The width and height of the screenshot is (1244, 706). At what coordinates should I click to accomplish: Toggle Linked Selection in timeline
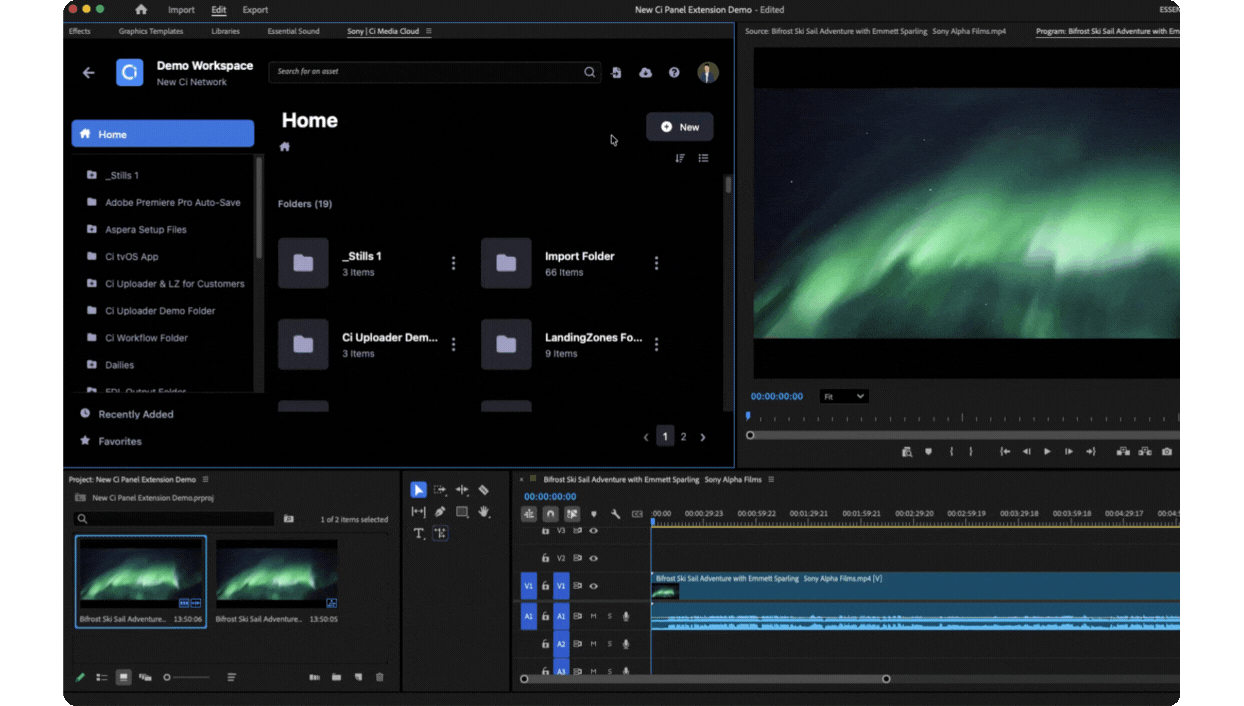pyautogui.click(x=572, y=514)
